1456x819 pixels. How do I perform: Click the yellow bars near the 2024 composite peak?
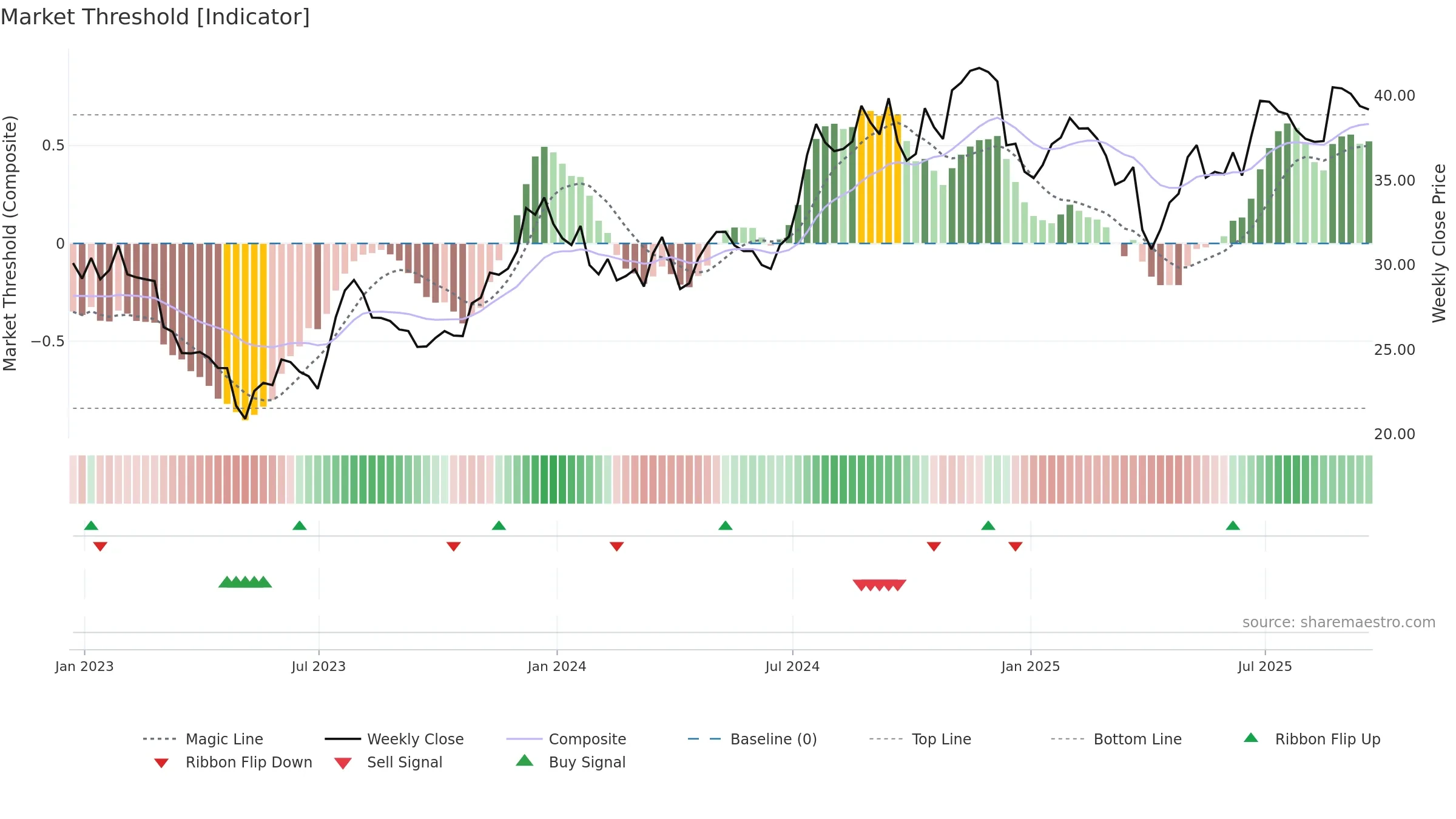[879, 177]
